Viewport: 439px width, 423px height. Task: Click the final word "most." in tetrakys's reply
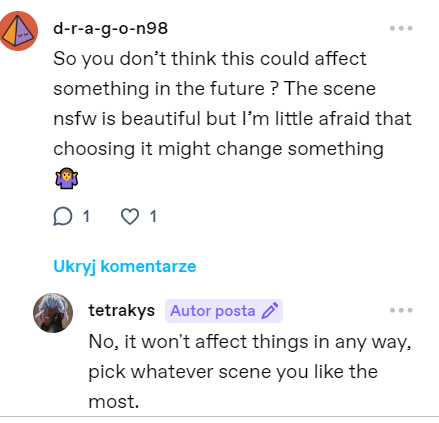point(114,402)
